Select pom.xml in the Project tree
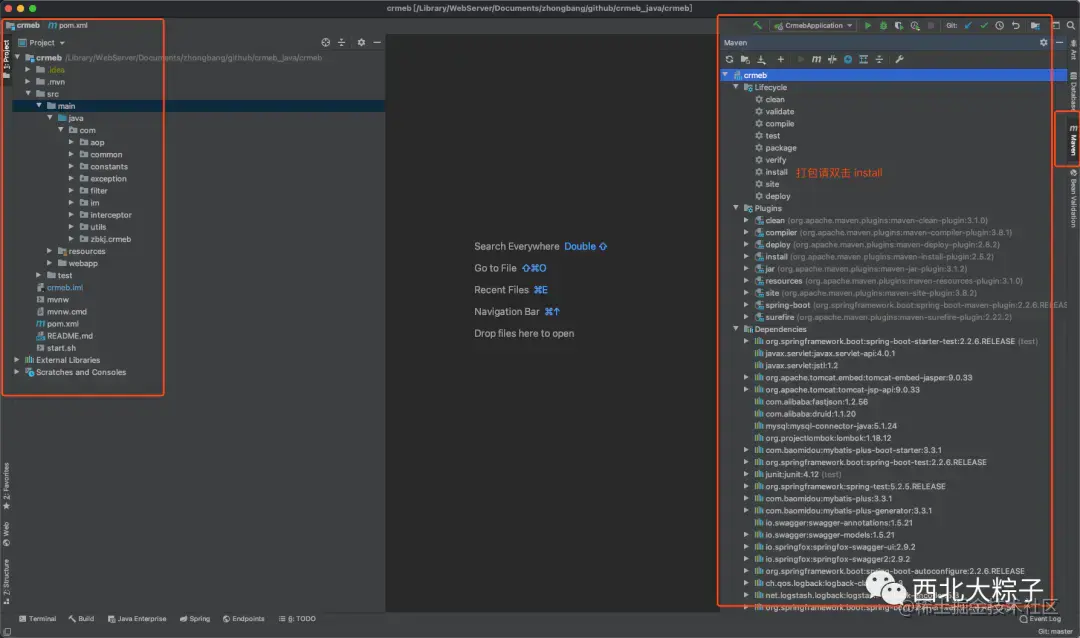1080x638 pixels. click(x=58, y=324)
